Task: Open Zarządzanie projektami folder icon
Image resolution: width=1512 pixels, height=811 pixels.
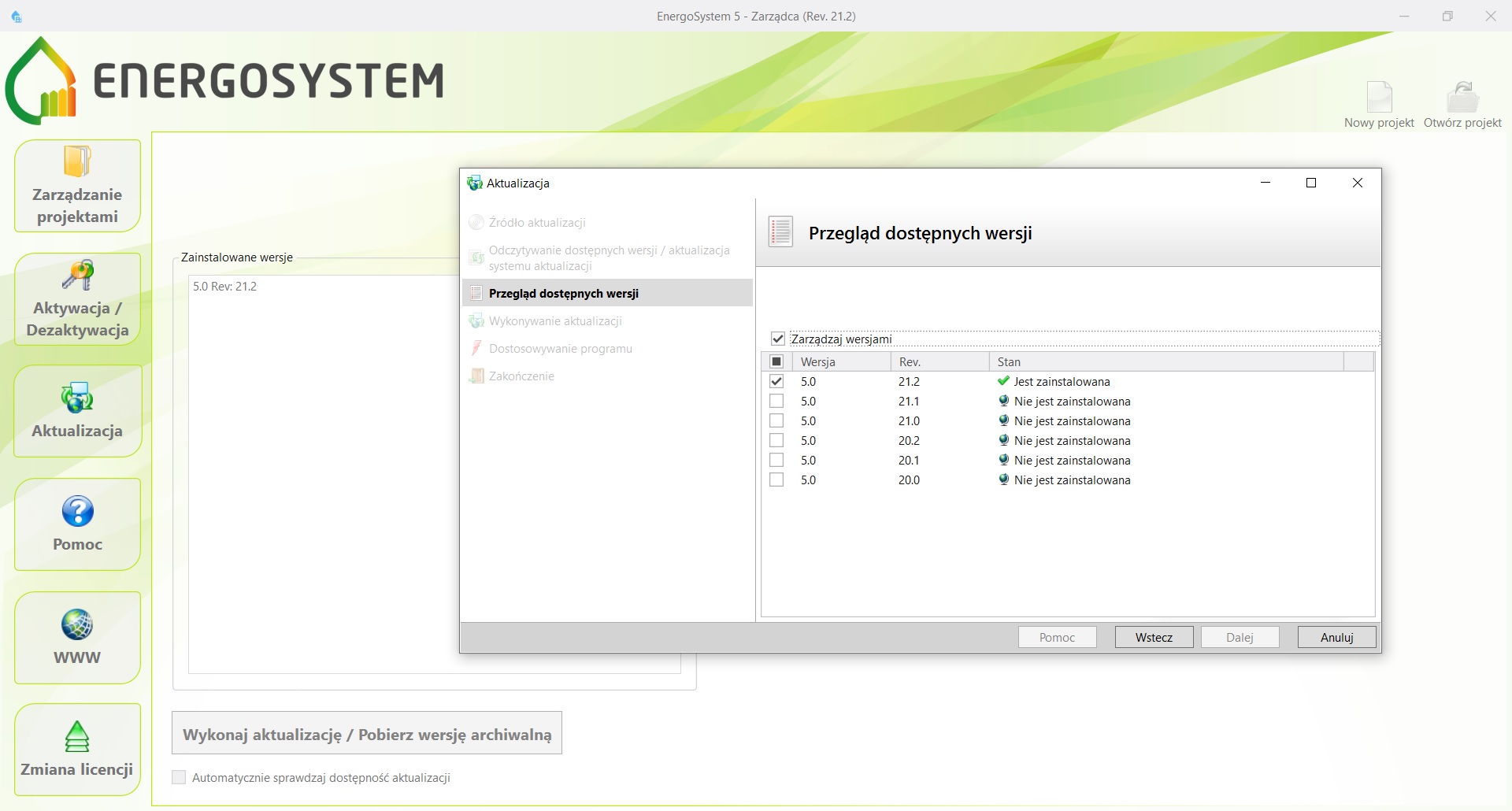Action: click(77, 161)
